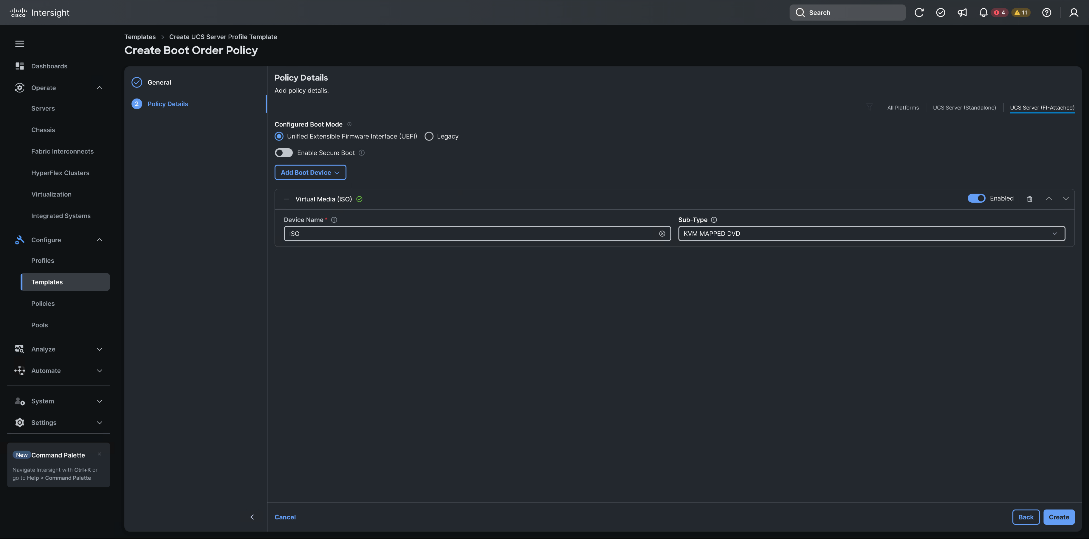
Task: Open the bell notifications icon
Action: pyautogui.click(x=983, y=13)
